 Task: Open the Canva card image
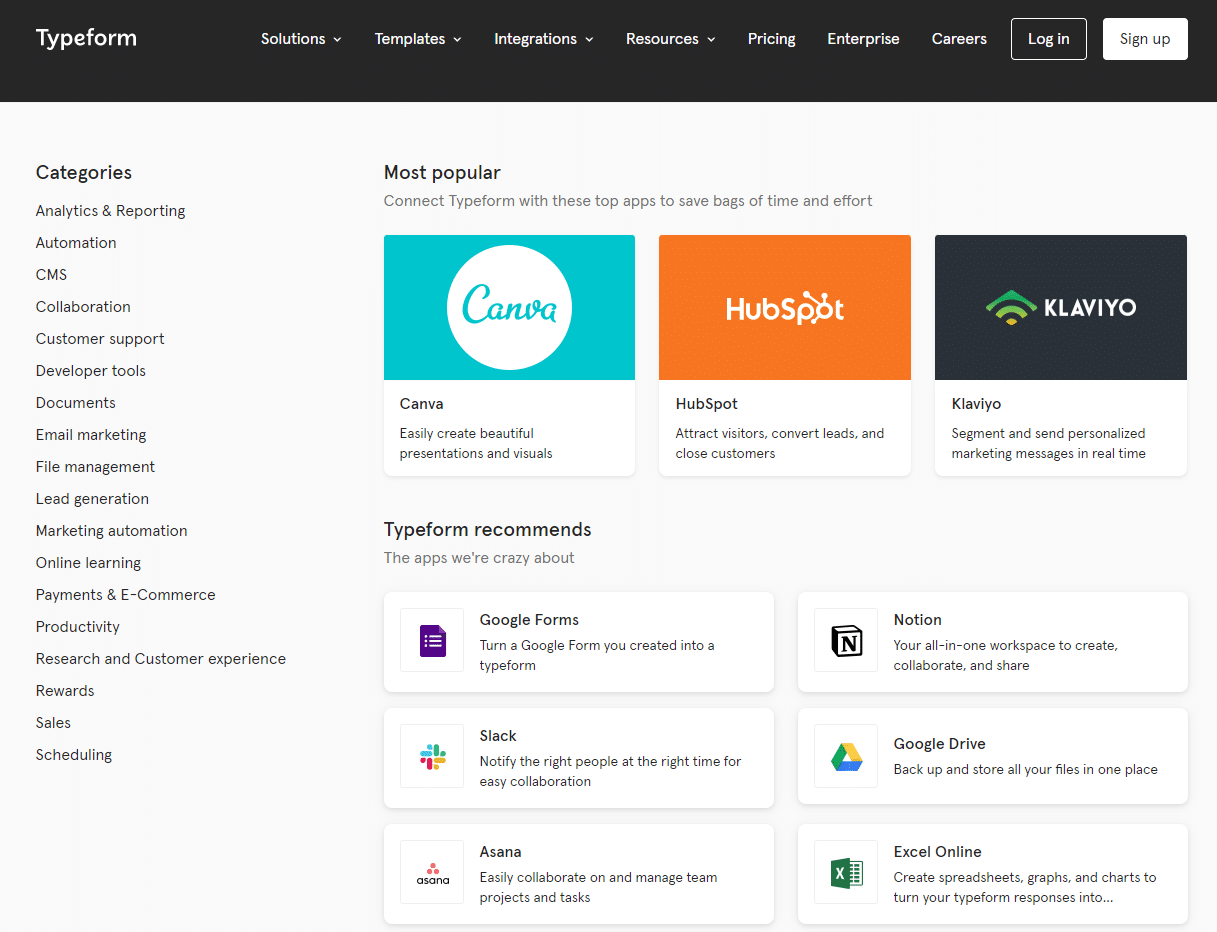[509, 307]
